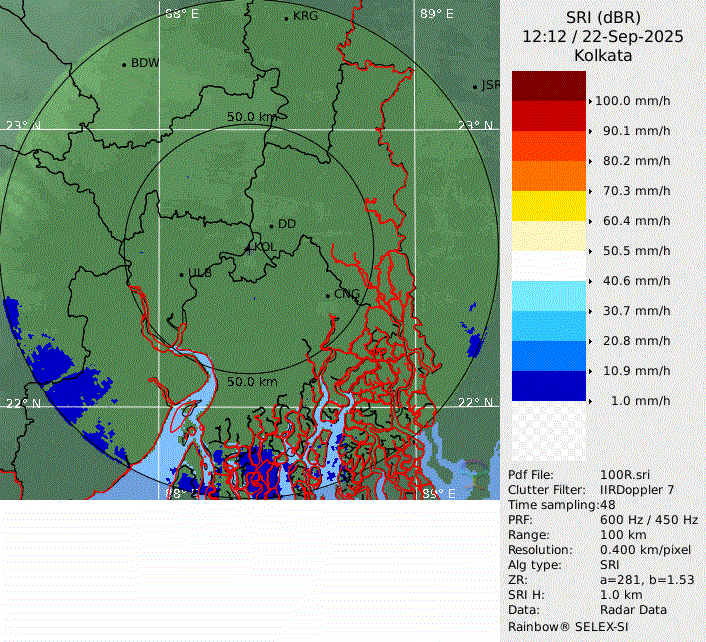The image size is (706, 642).
Task: Click the KRG station marker
Action: [286, 18]
